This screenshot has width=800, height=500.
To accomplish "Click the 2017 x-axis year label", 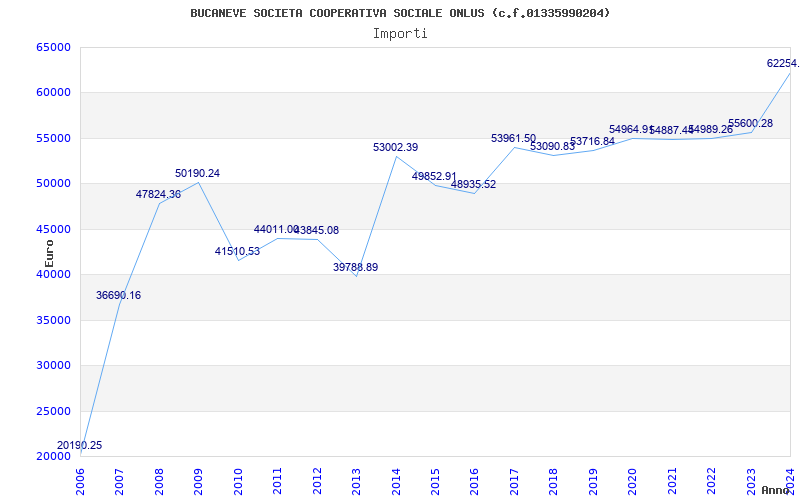I will pyautogui.click(x=514, y=481).
